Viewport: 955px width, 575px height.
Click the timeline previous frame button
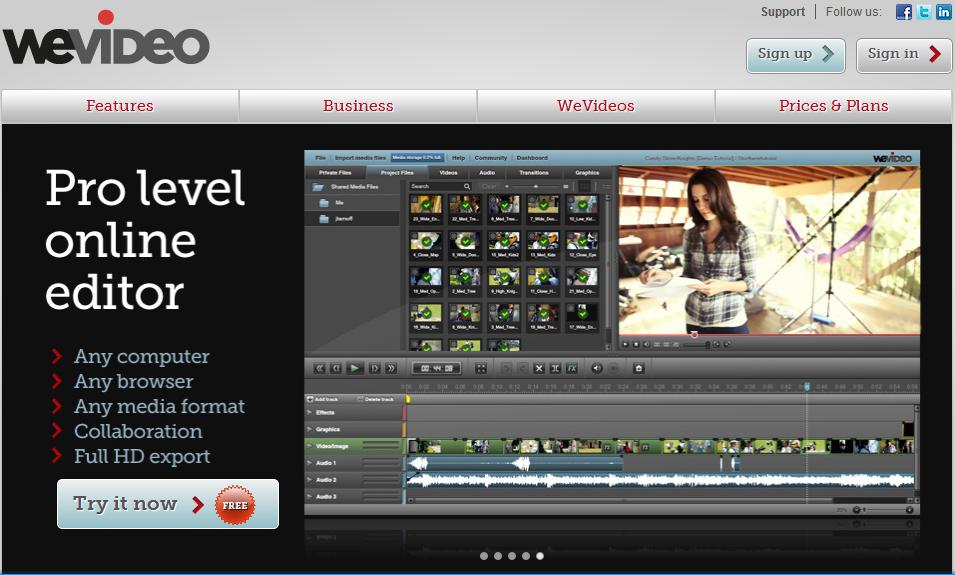336,368
